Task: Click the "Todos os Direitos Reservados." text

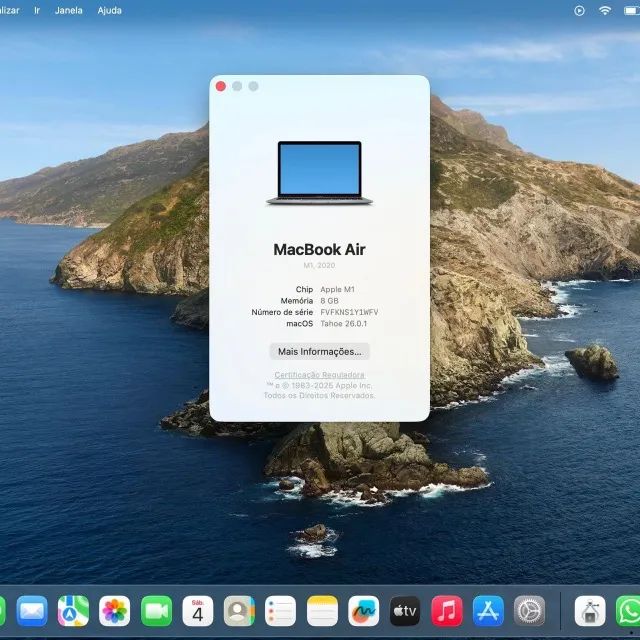Action: pyautogui.click(x=319, y=396)
